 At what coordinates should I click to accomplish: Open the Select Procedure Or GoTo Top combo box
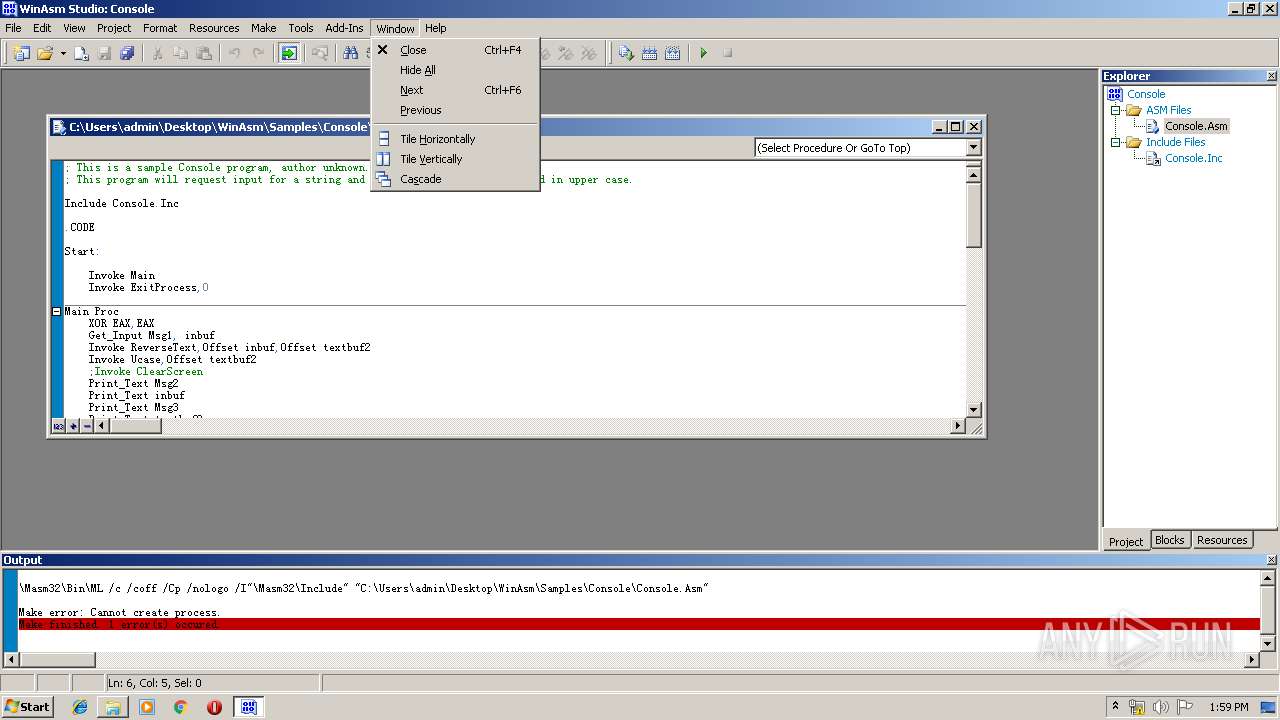(x=868, y=148)
